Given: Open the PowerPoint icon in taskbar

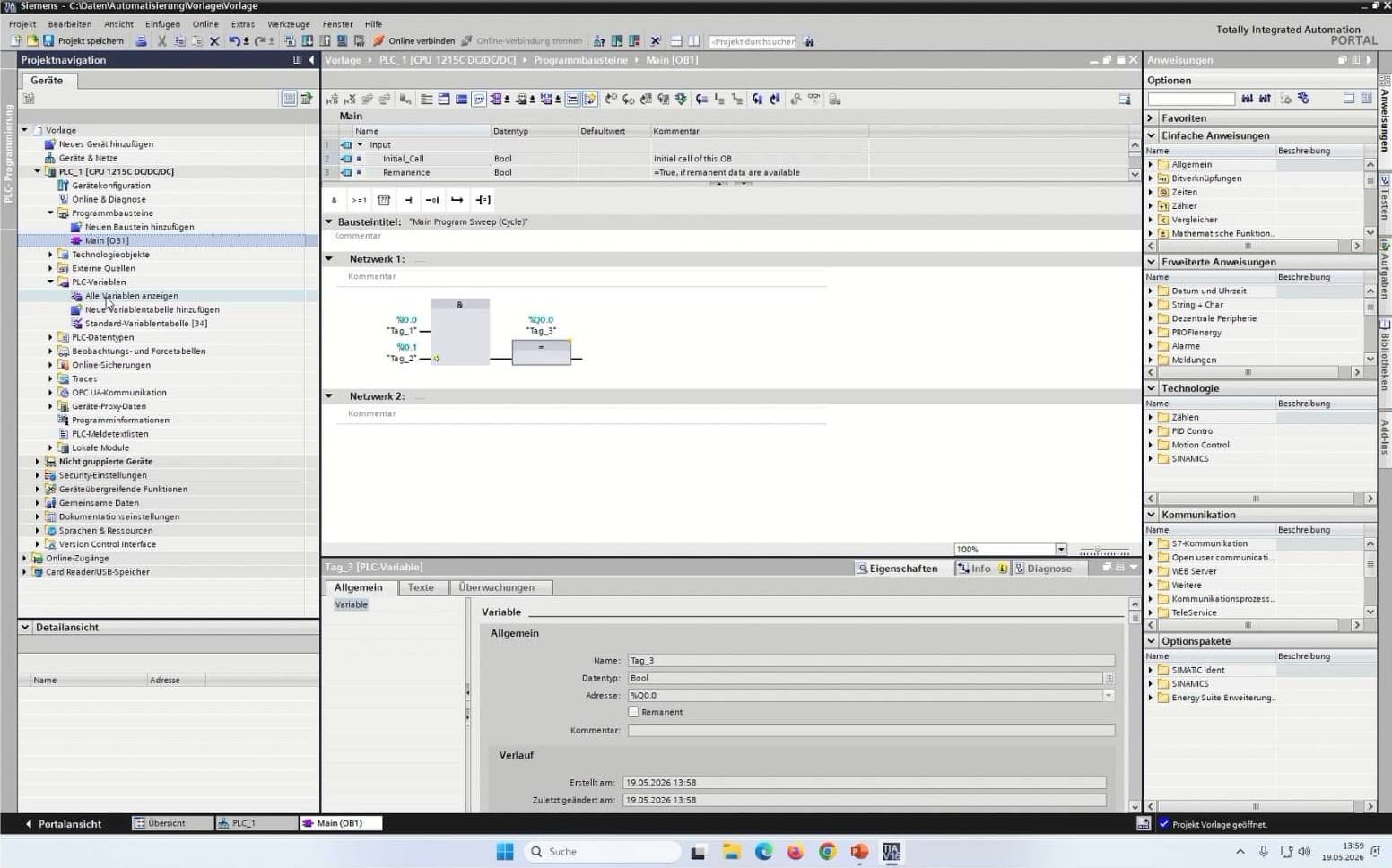Looking at the screenshot, I should click(x=859, y=851).
